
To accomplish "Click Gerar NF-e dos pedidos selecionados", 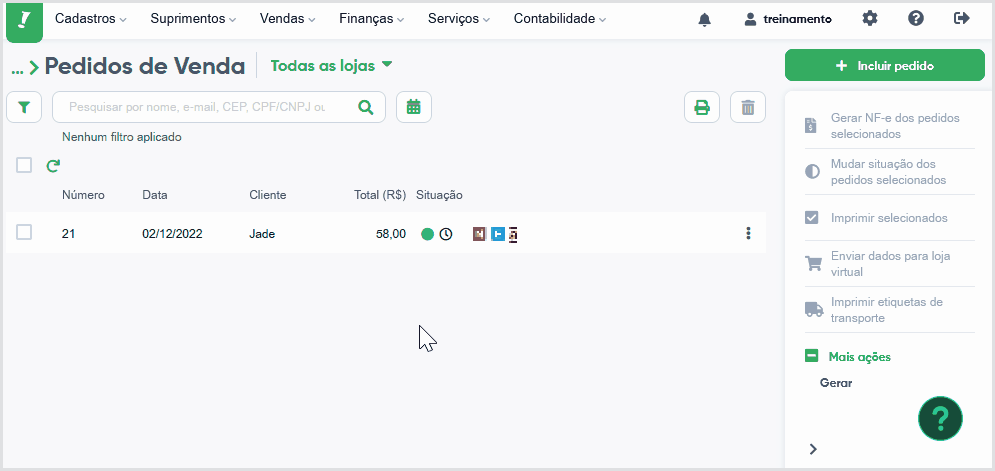I will [x=889, y=126].
